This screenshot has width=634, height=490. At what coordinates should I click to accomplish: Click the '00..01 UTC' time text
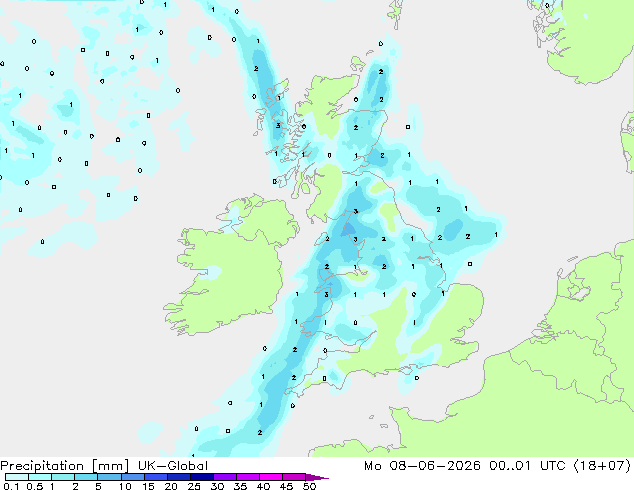[527, 466]
